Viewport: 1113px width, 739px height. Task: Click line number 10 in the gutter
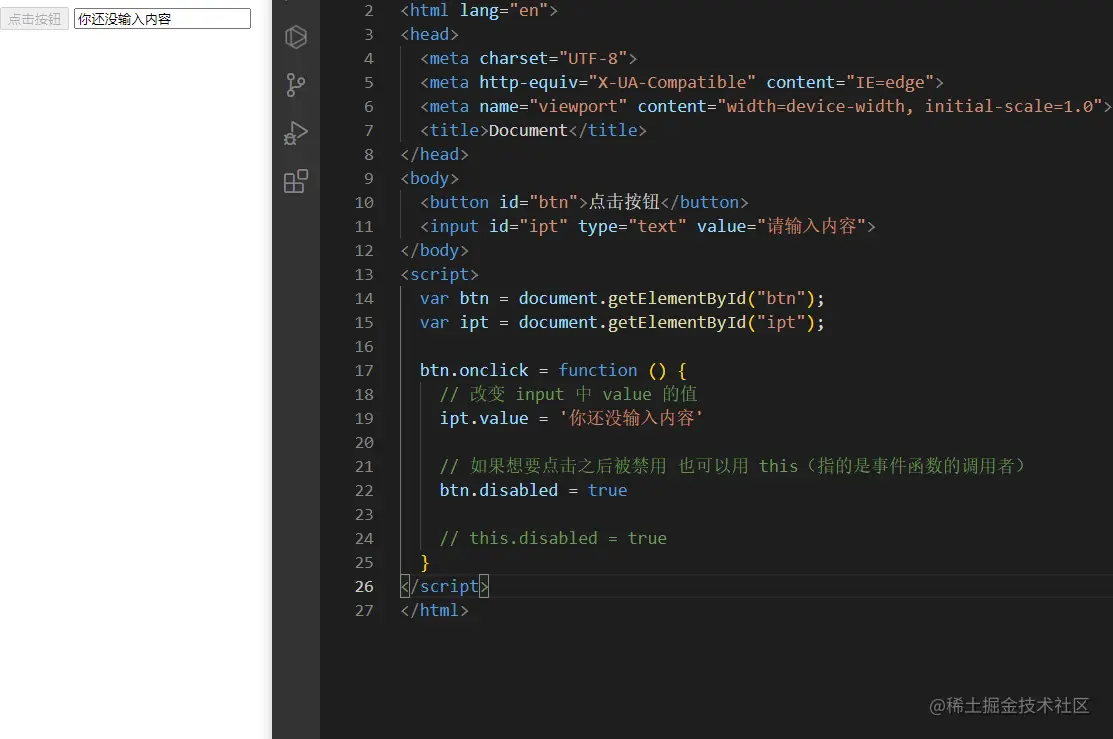click(x=363, y=202)
